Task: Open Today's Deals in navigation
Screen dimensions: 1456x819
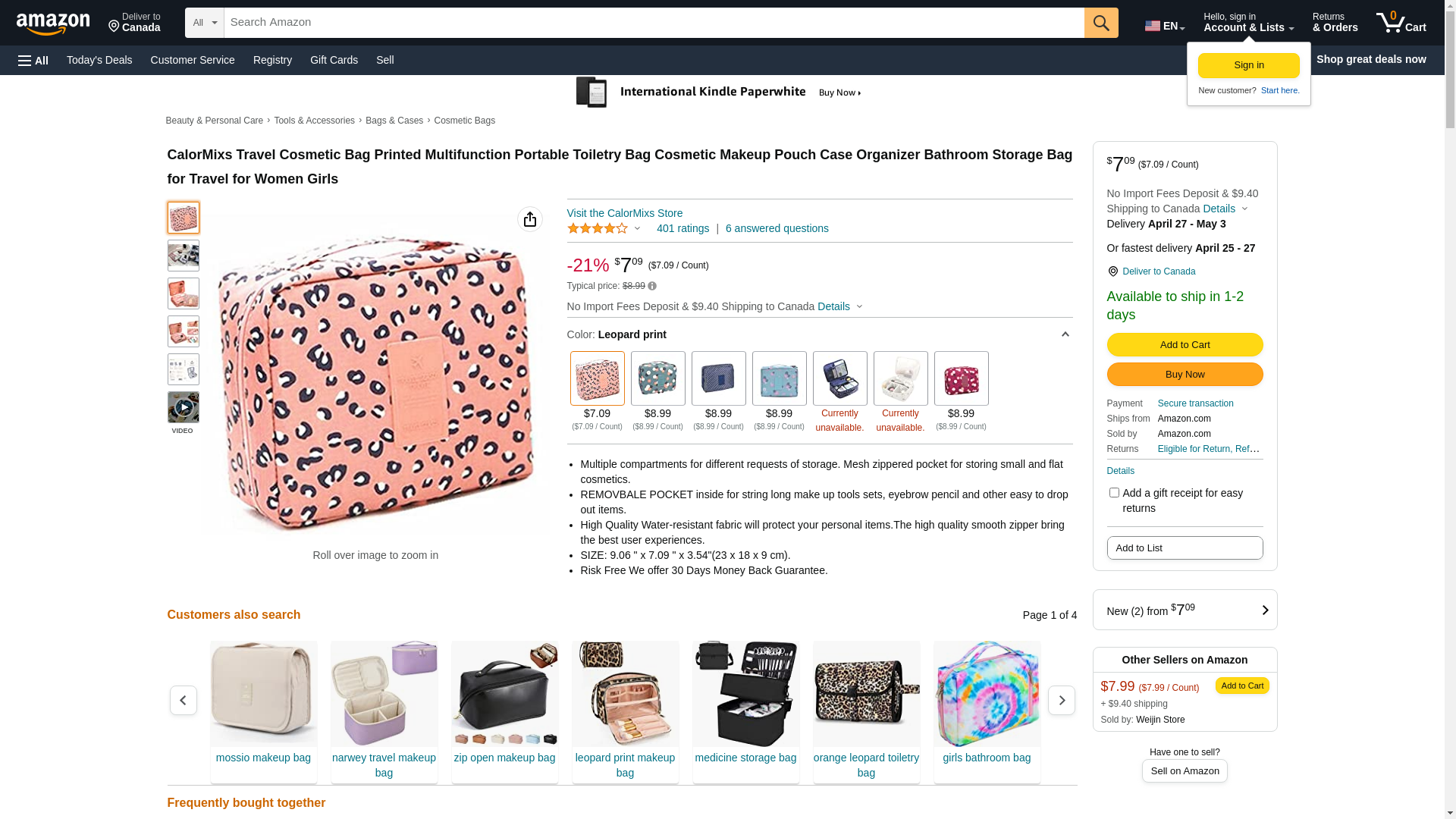Action: point(99,60)
